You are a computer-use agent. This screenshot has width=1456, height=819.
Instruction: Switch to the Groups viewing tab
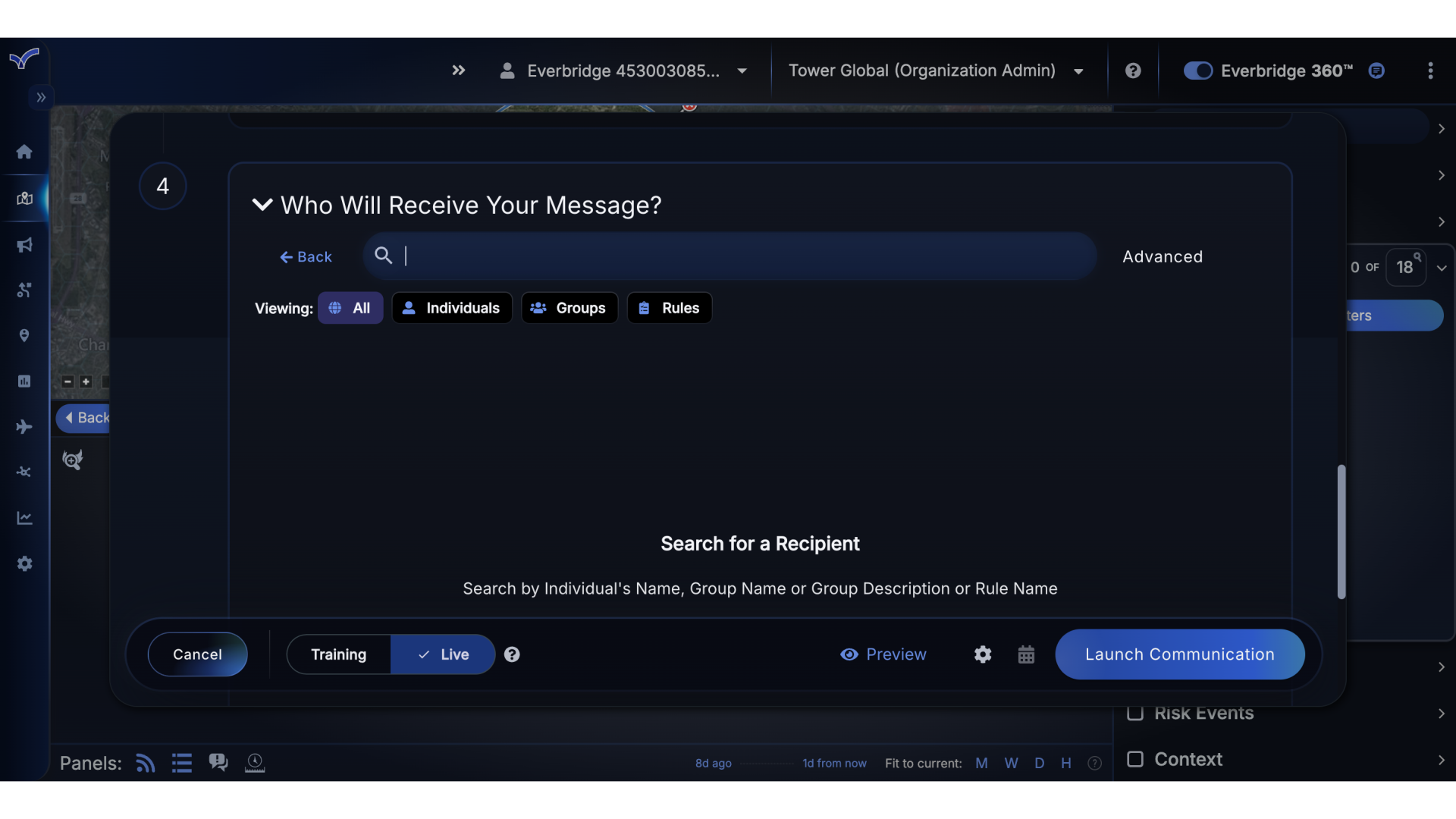tap(570, 308)
